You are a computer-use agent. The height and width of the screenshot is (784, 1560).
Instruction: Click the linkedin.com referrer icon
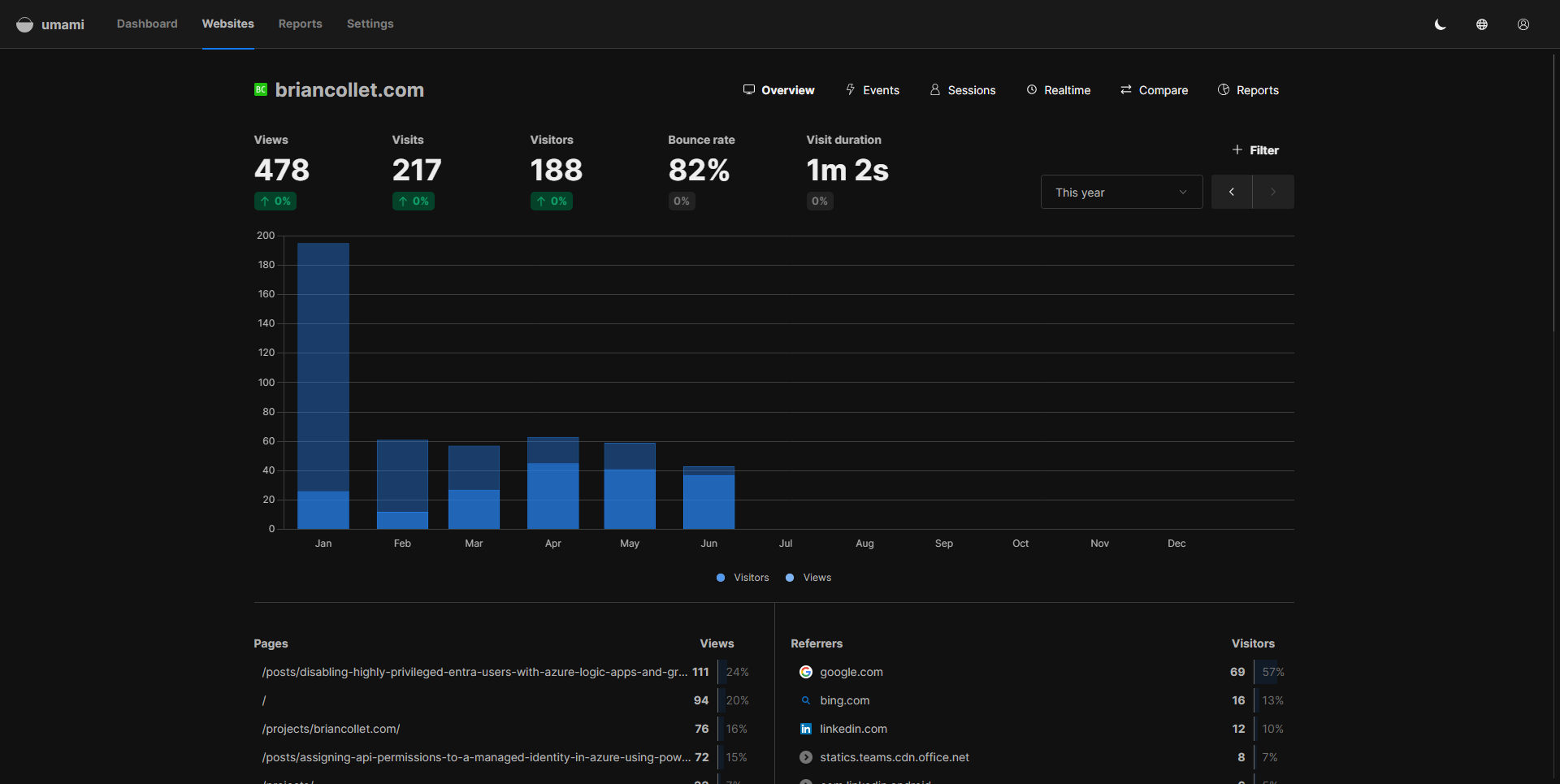pos(806,729)
